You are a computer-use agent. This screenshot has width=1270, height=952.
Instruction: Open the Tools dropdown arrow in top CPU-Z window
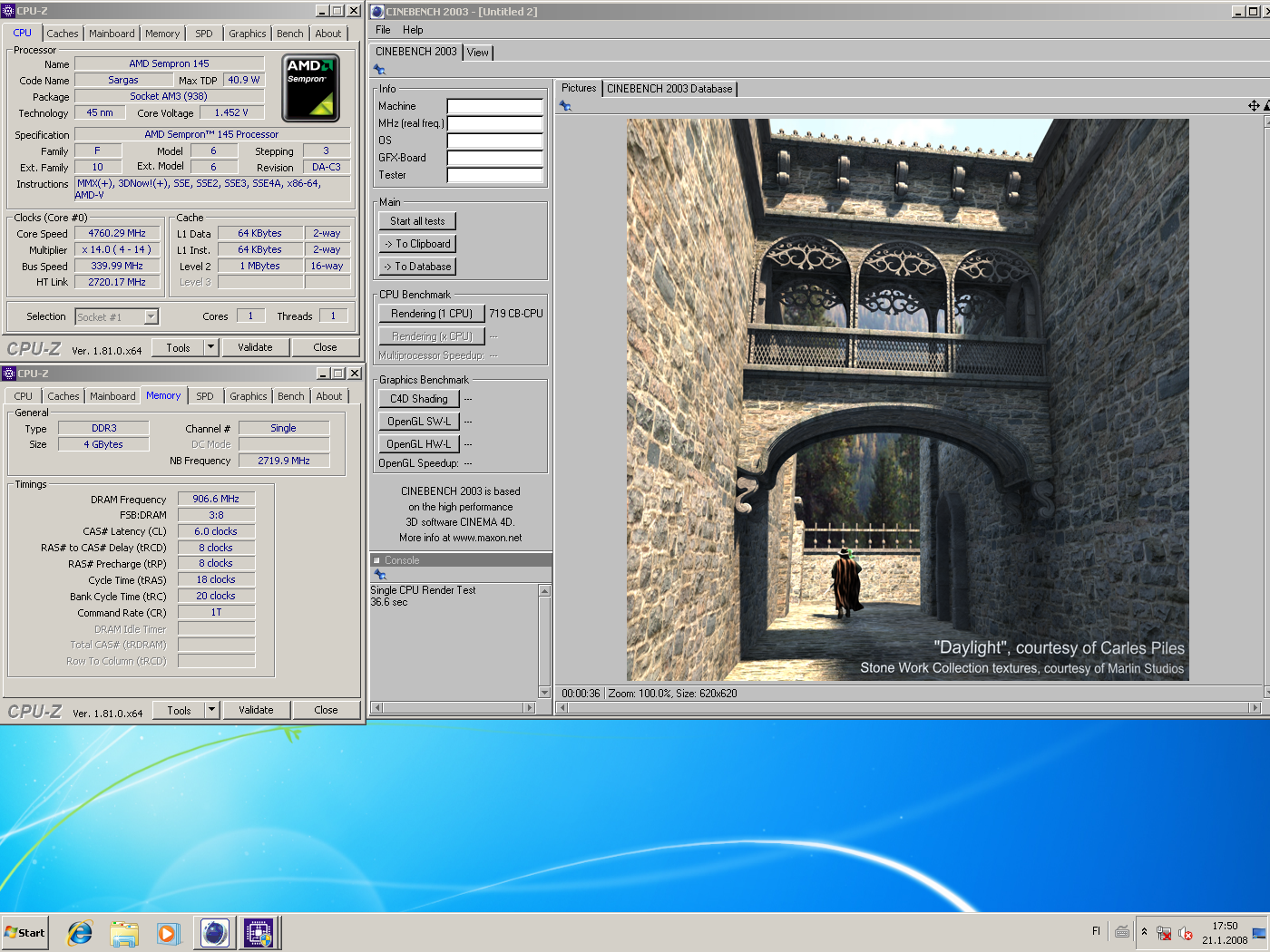(x=210, y=346)
